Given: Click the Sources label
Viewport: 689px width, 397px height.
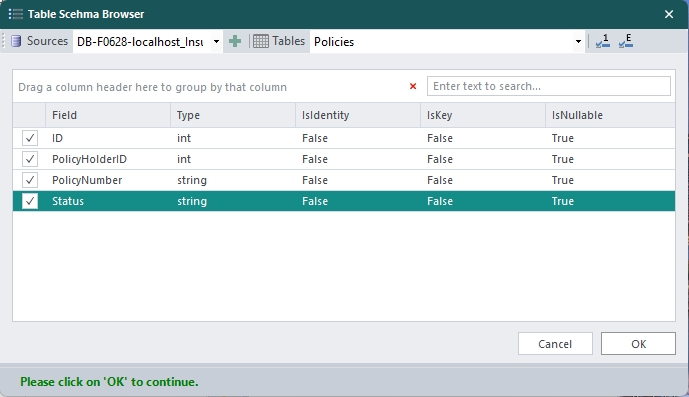Looking at the screenshot, I should 47,41.
